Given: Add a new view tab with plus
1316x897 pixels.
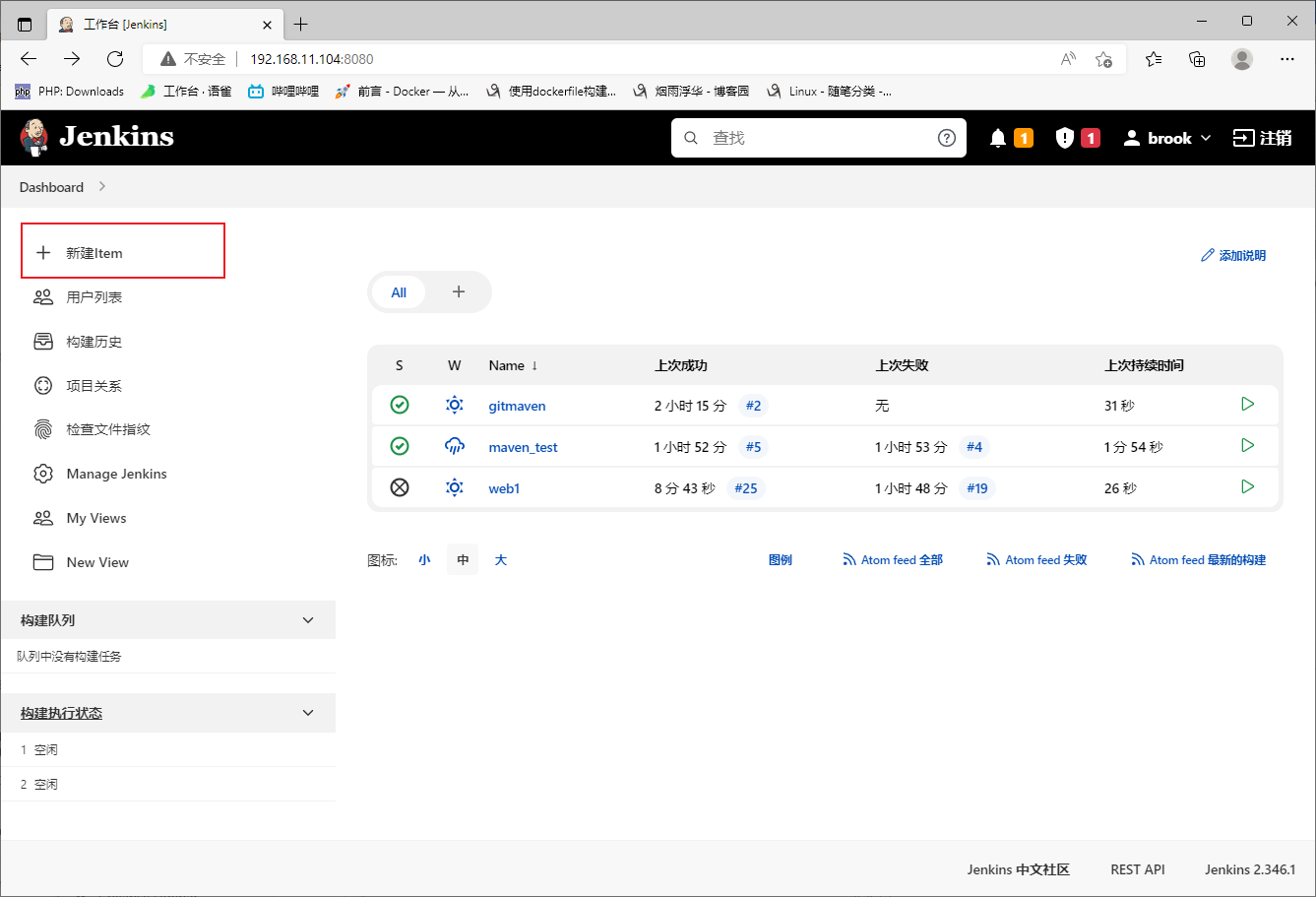Looking at the screenshot, I should 458,292.
